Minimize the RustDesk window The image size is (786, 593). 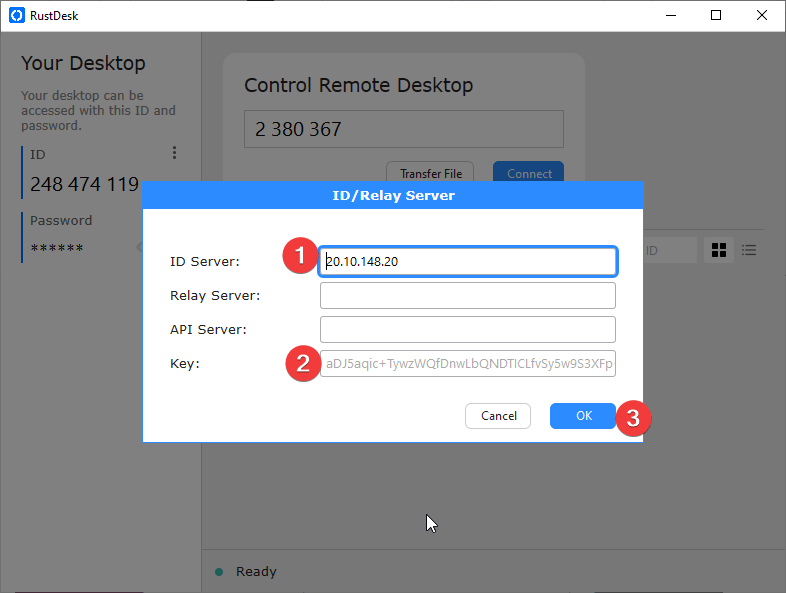click(671, 15)
